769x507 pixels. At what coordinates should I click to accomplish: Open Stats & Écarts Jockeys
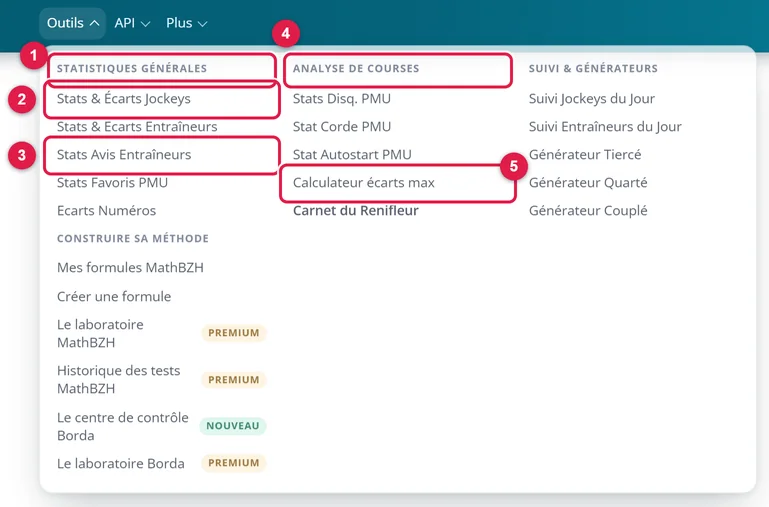coord(124,99)
